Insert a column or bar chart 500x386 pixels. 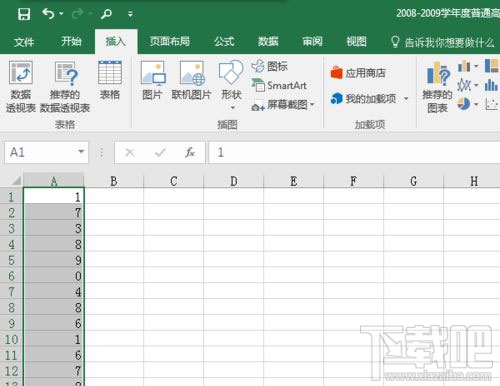(x=464, y=66)
